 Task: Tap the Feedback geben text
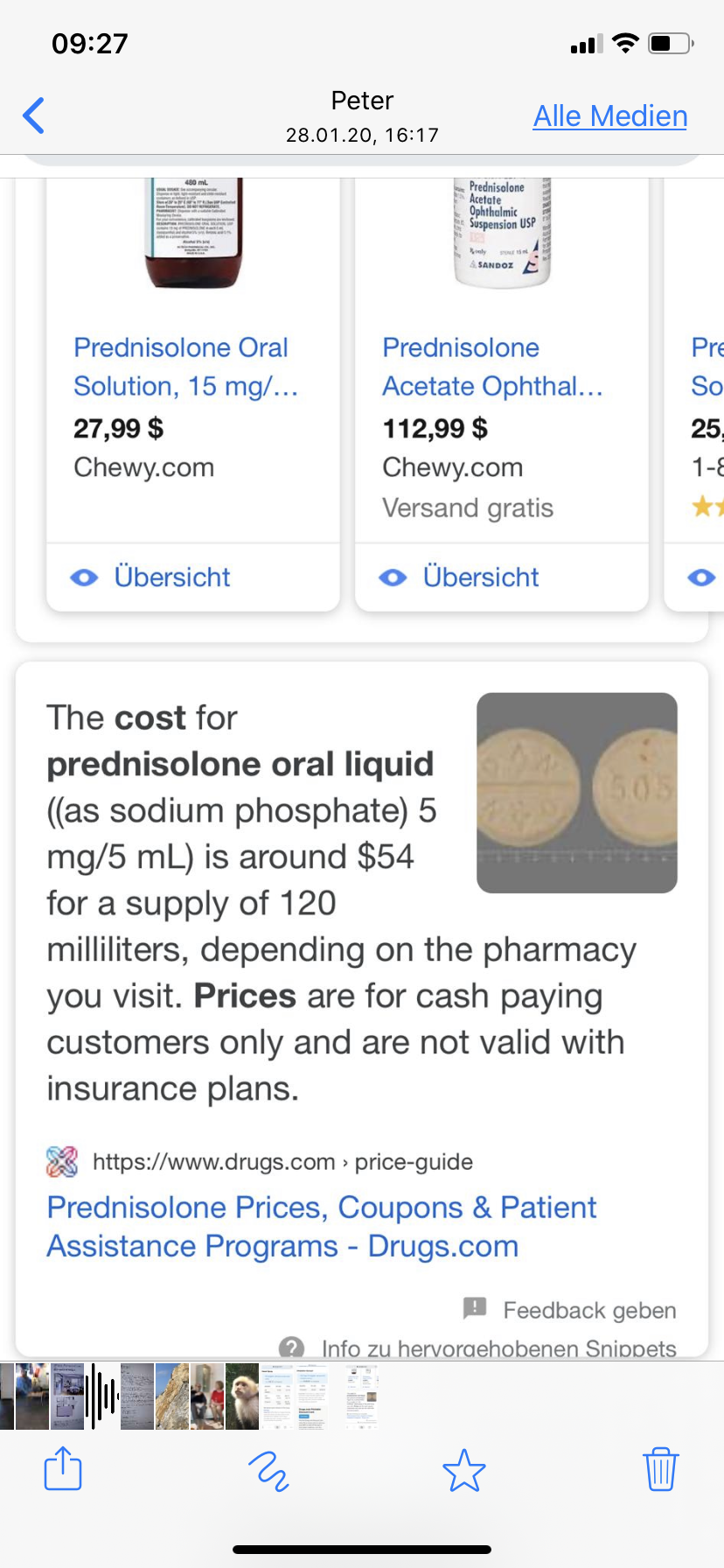pyautogui.click(x=589, y=1310)
